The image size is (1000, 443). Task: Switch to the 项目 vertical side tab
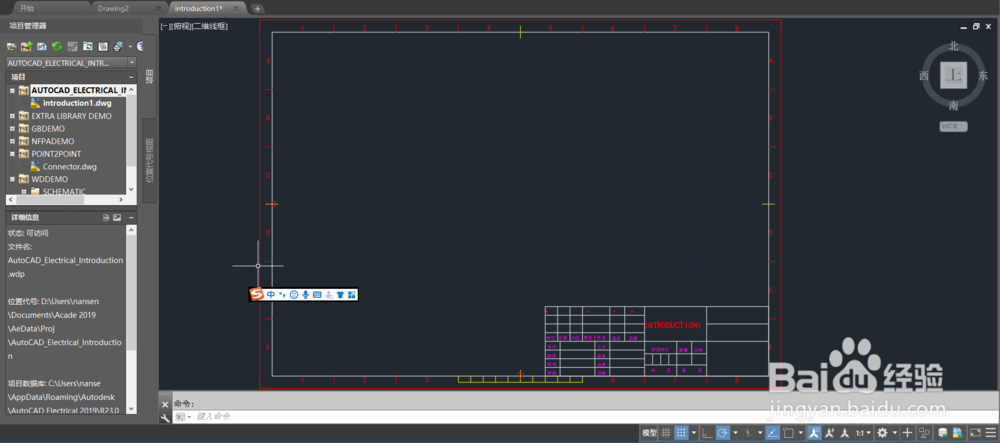[x=149, y=77]
